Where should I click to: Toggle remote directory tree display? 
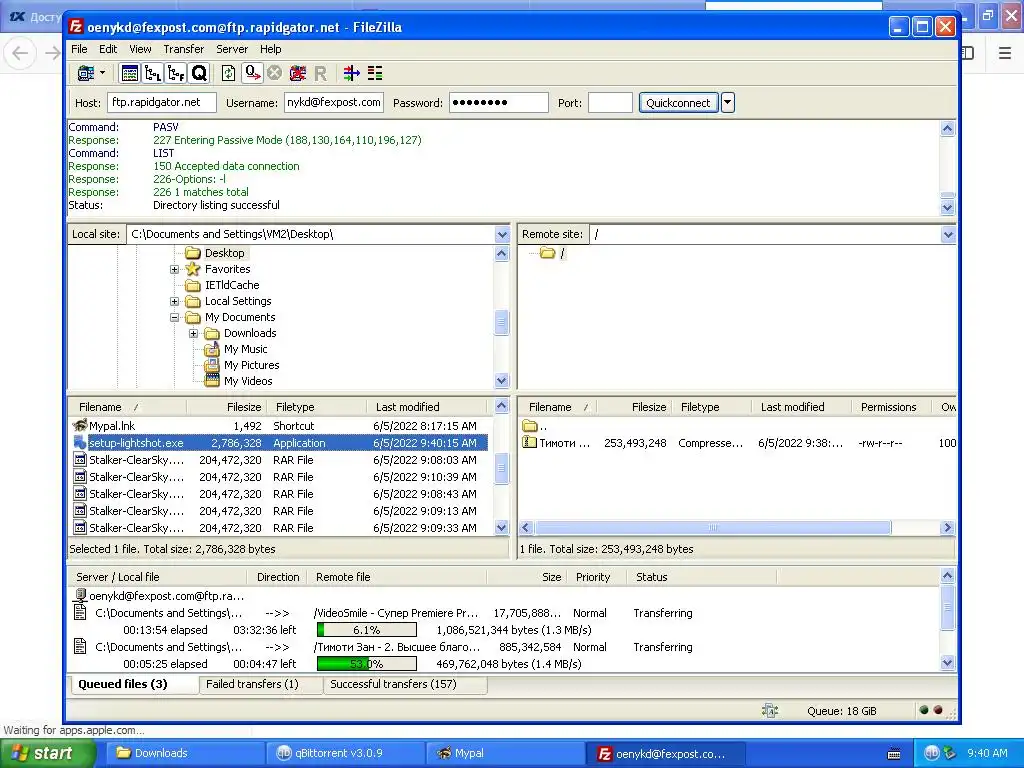pyautogui.click(x=176, y=73)
